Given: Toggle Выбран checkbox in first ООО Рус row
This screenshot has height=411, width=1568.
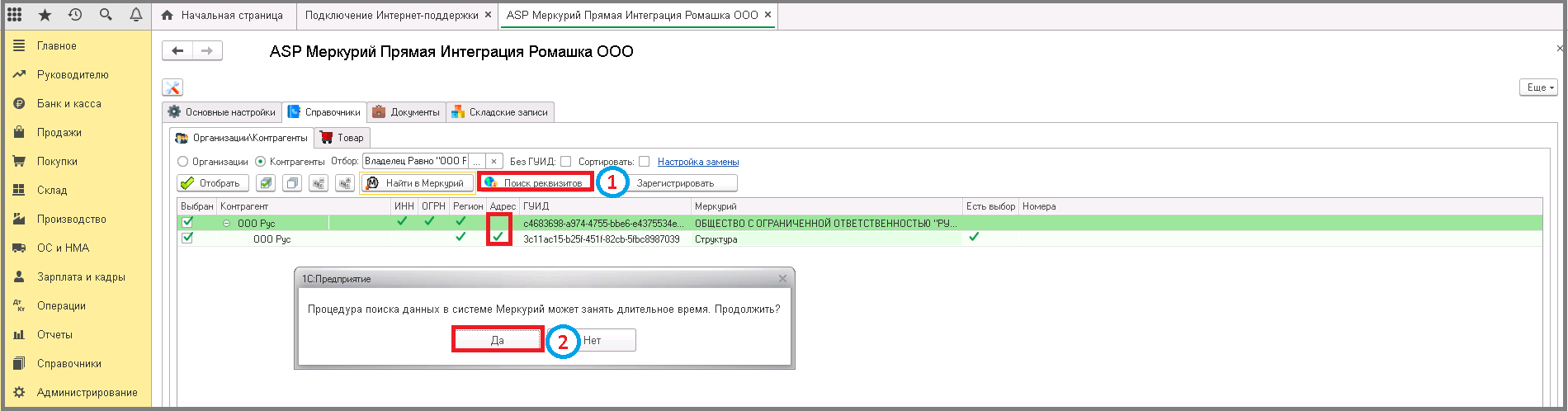Looking at the screenshot, I should 187,222.
